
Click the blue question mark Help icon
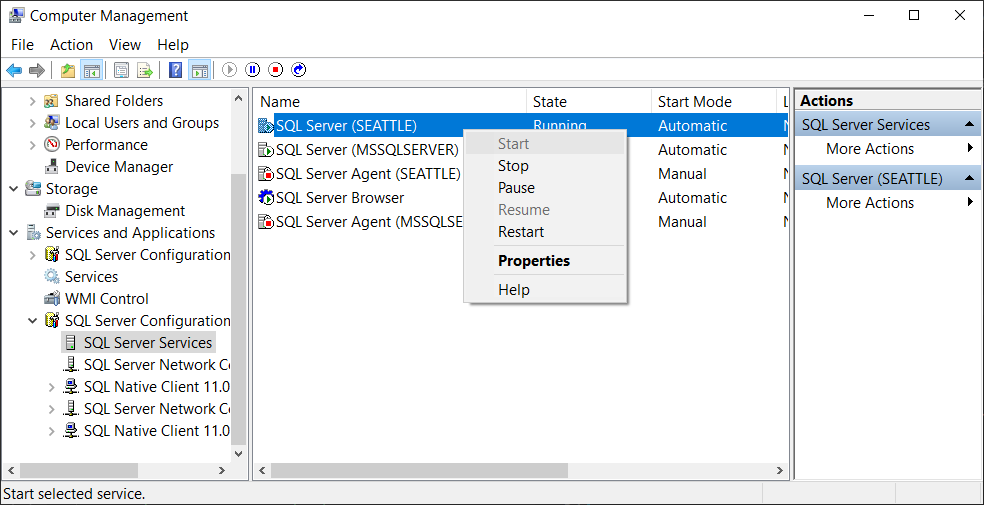point(176,70)
